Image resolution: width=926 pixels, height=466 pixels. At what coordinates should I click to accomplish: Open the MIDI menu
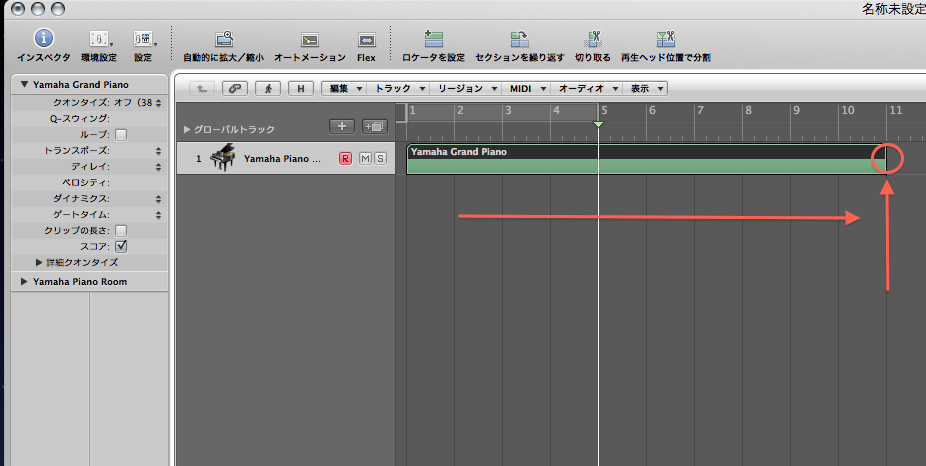point(527,89)
